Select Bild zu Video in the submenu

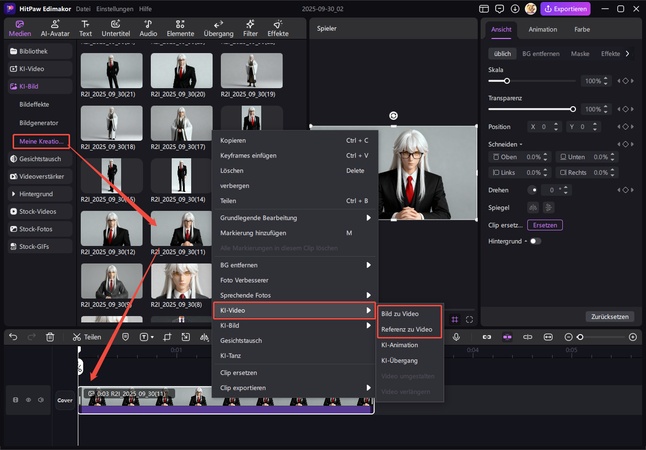(400, 314)
